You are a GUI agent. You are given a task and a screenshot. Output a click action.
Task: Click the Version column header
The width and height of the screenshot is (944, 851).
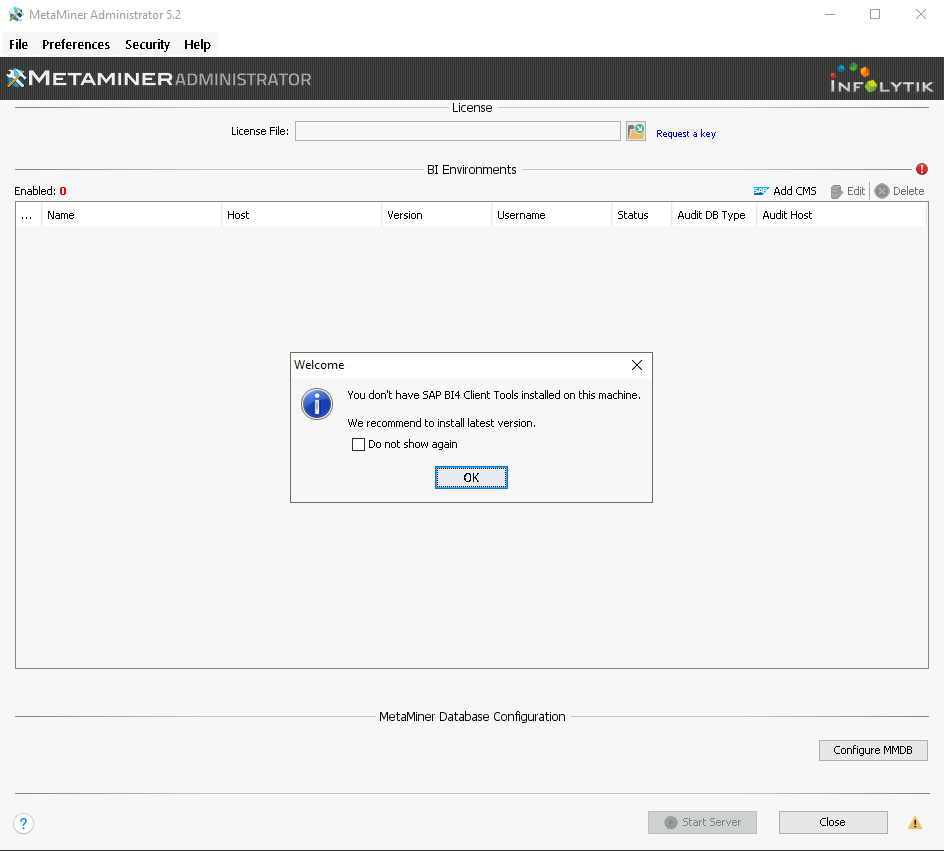tap(436, 215)
